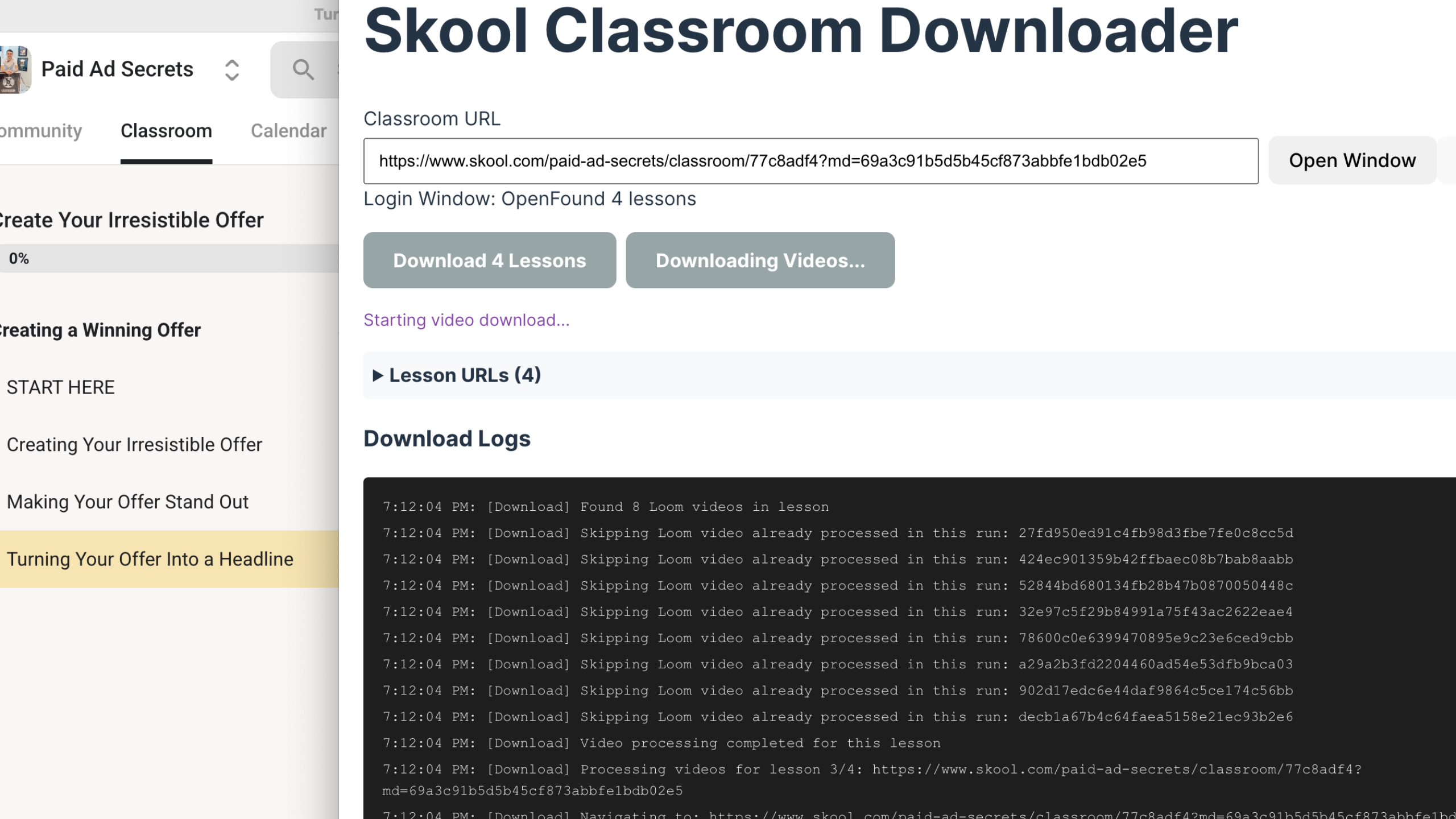Screen dimensions: 1456x819
Task: Click the Classroom URL label
Action: click(432, 119)
